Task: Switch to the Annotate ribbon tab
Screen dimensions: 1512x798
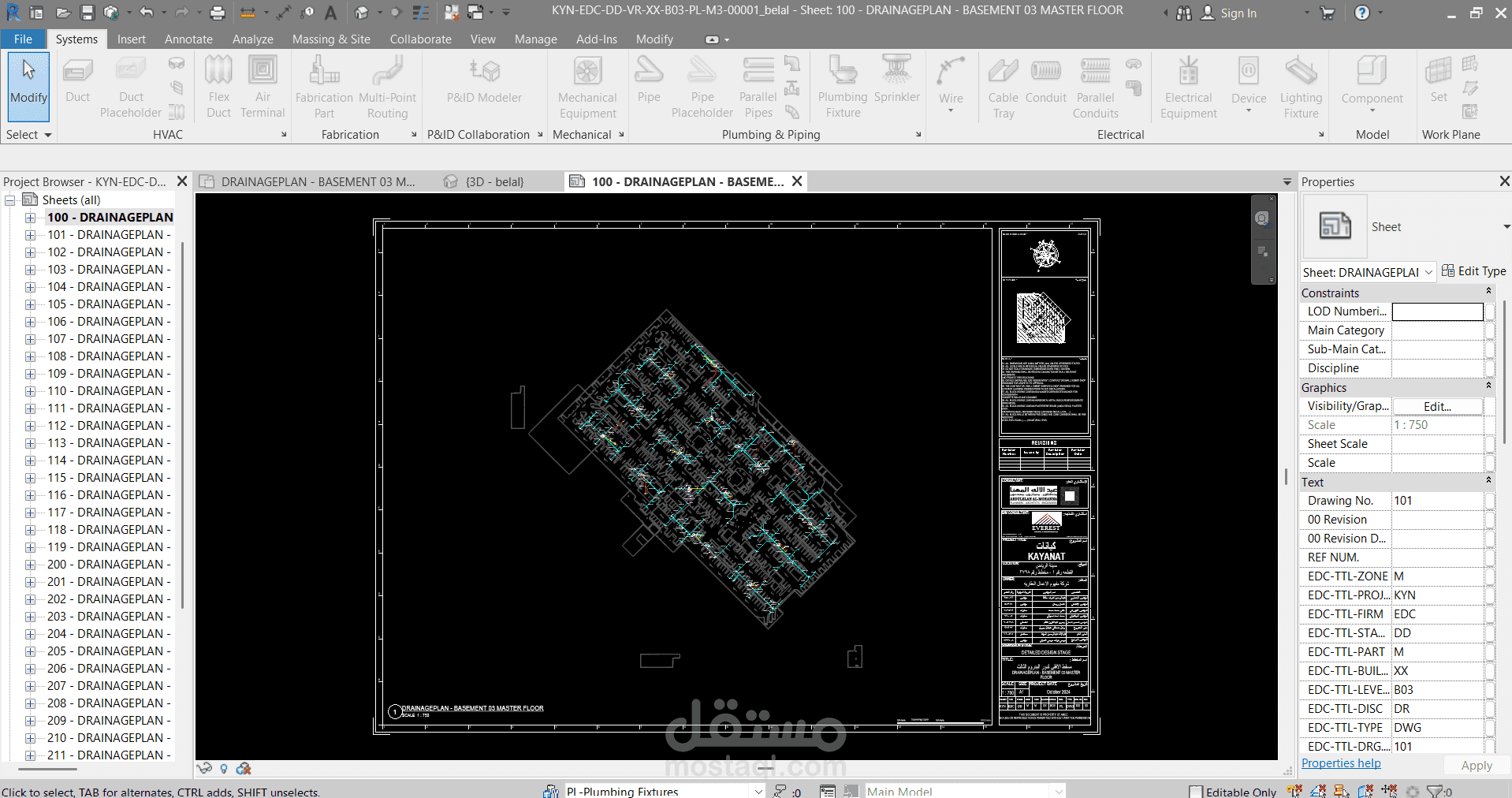Action: (x=188, y=39)
